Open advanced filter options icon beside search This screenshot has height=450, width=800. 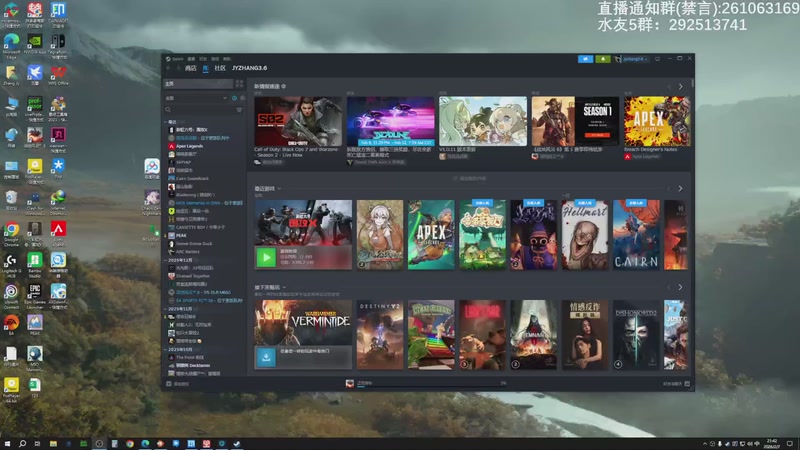pyautogui.click(x=239, y=110)
